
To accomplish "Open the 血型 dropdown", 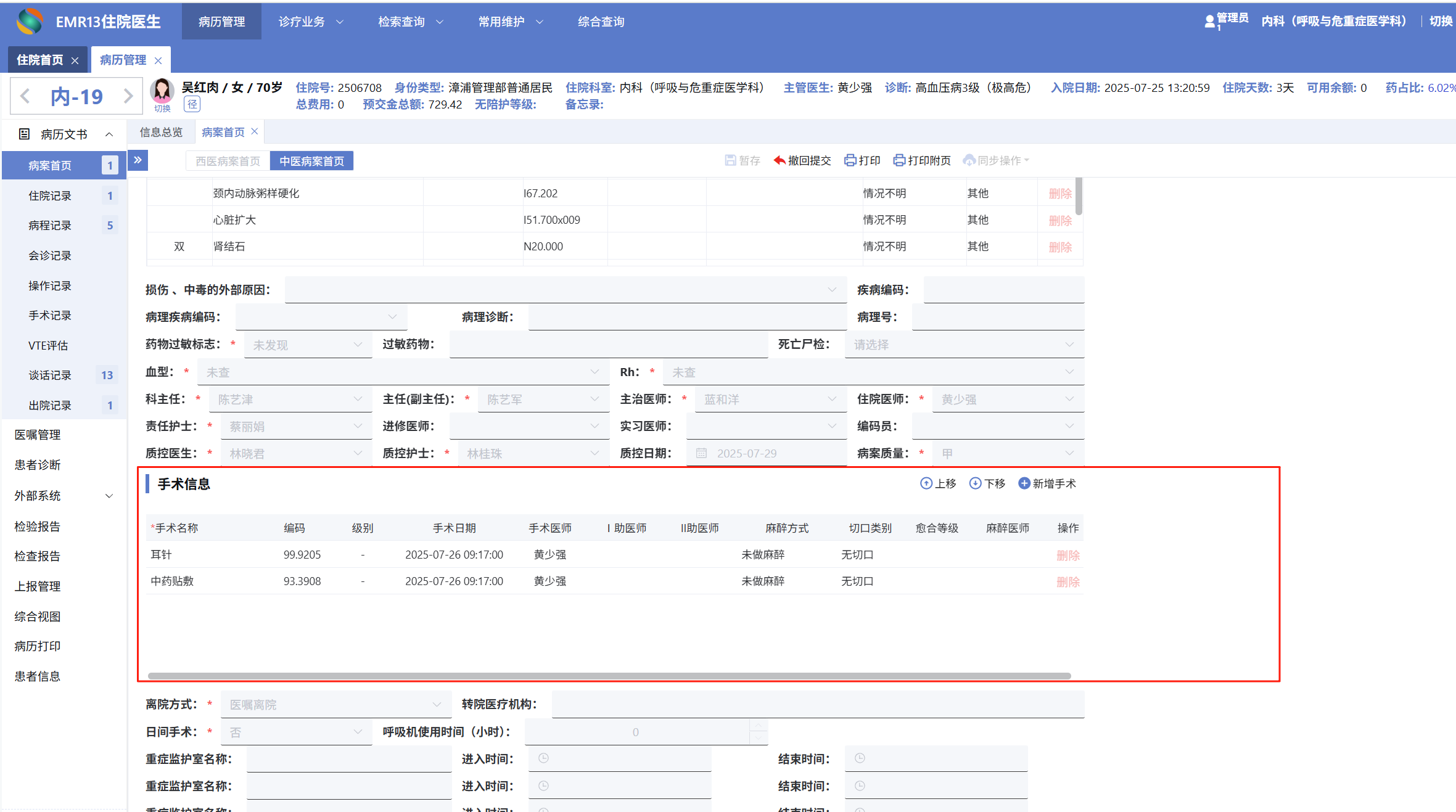I will [402, 372].
